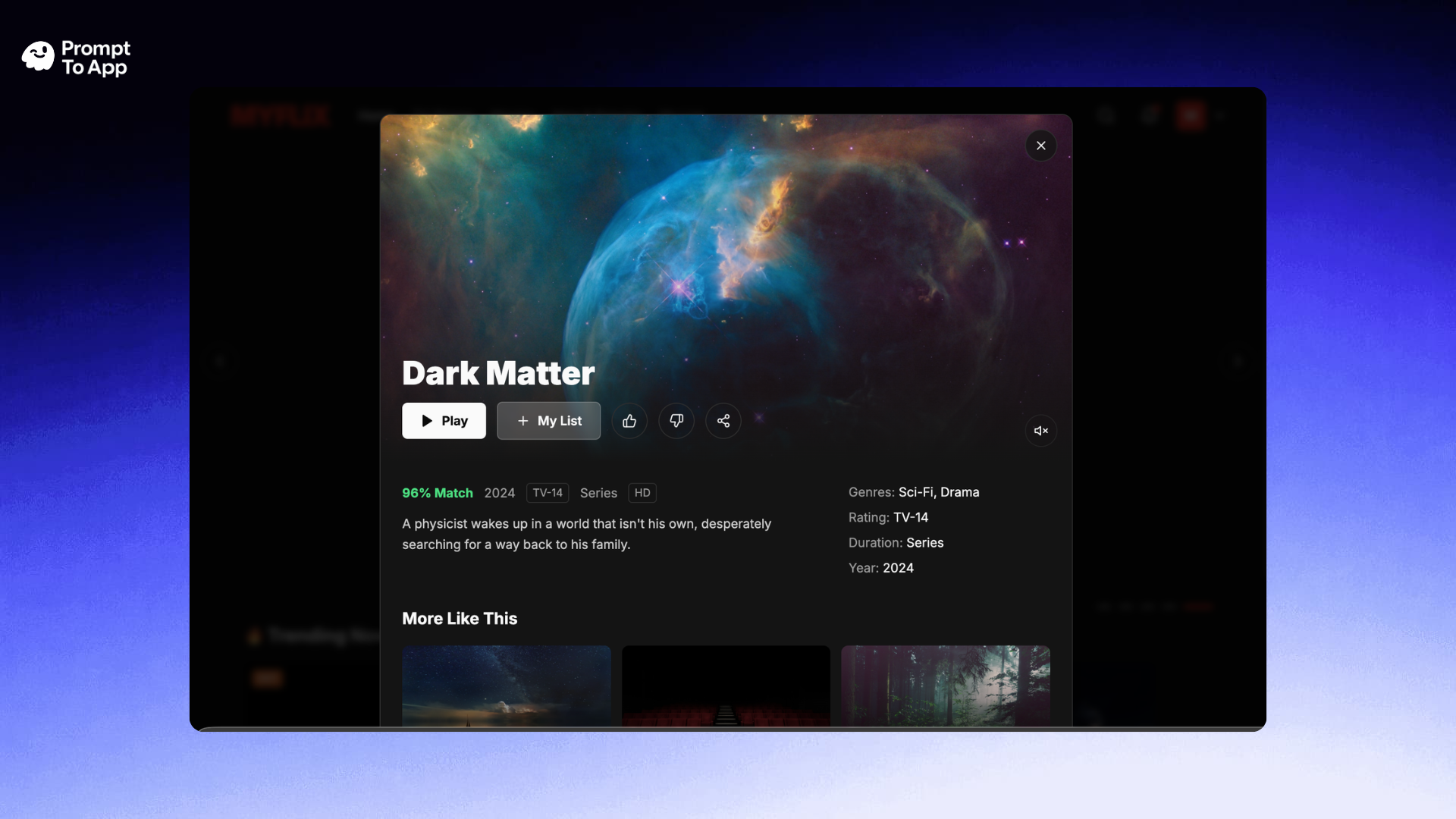Close the Dark Matter details dialog

(1040, 146)
